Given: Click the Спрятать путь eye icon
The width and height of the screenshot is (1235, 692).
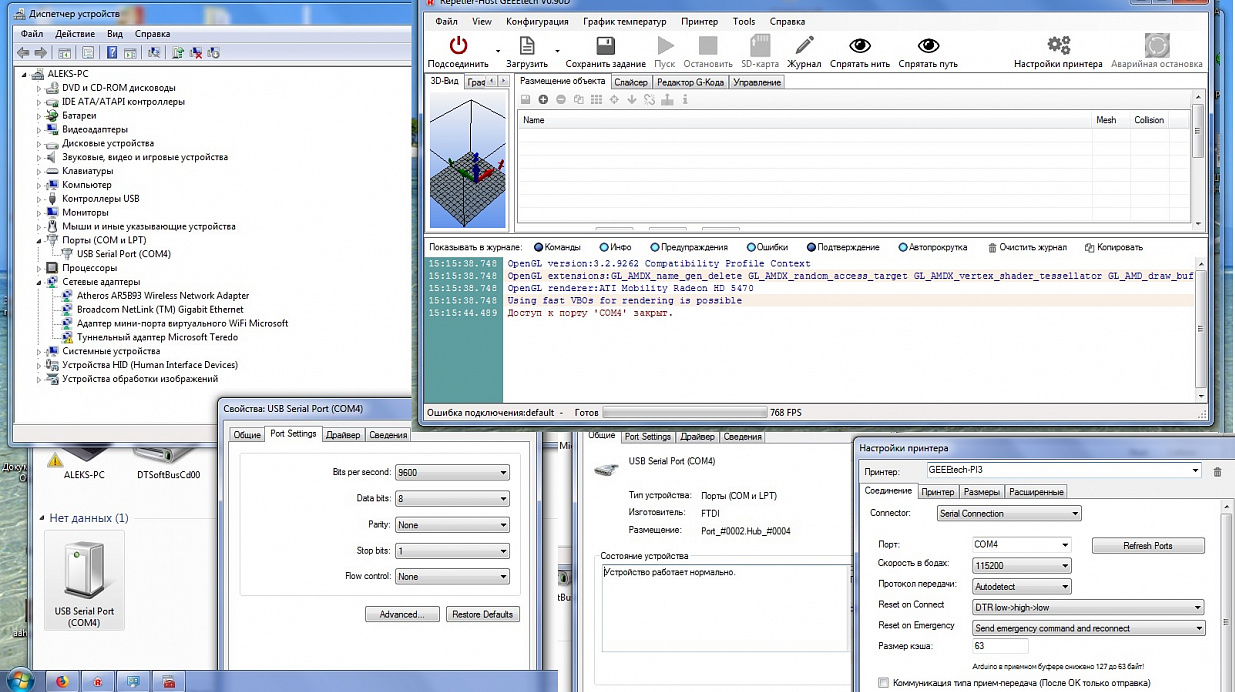Looking at the screenshot, I should tap(928, 46).
